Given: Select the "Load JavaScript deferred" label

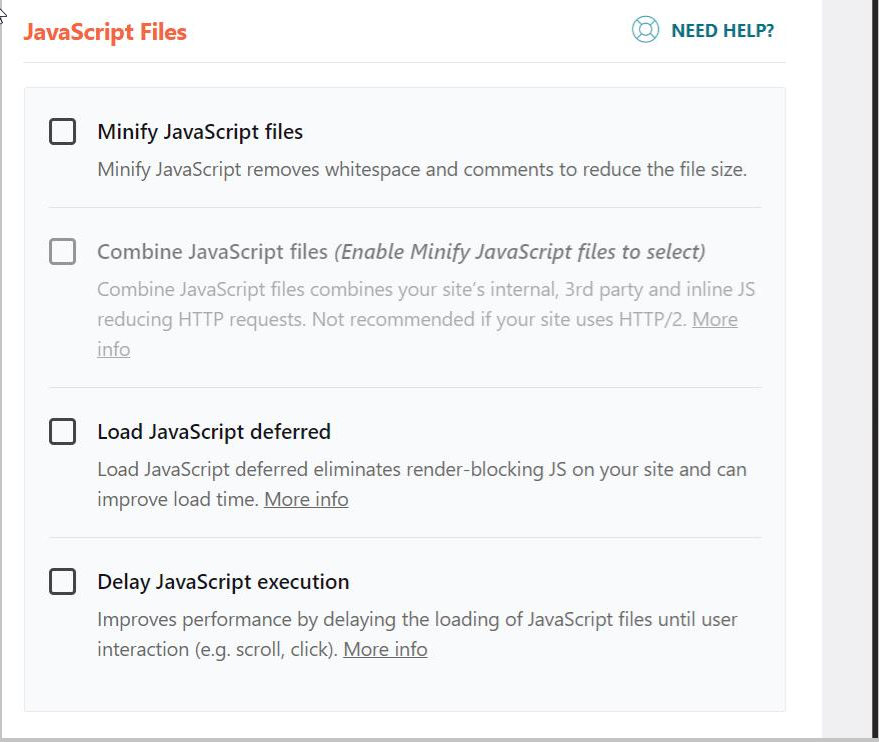Looking at the screenshot, I should pos(214,432).
